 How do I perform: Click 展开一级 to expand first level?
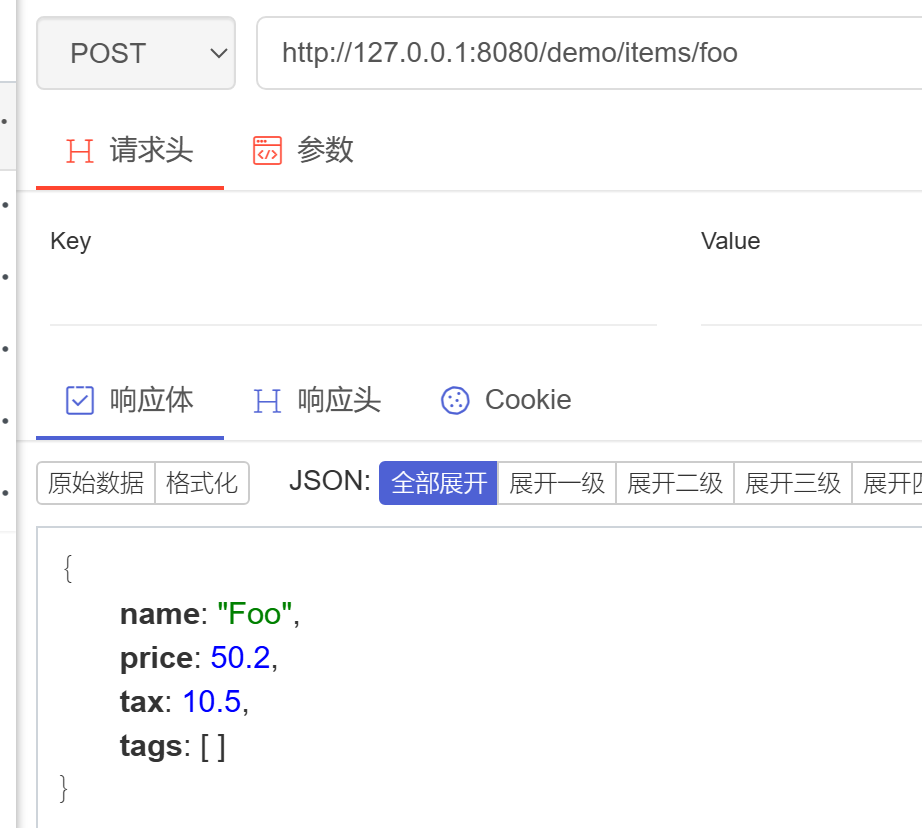(x=557, y=483)
